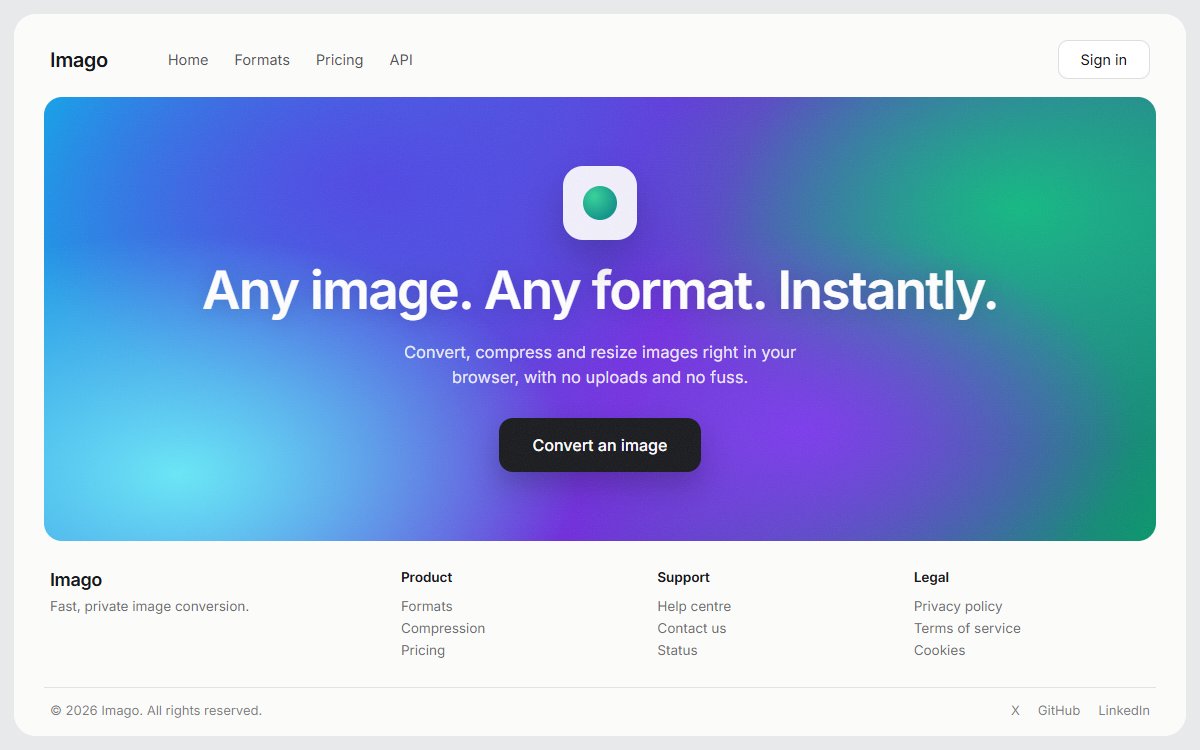This screenshot has width=1200, height=750.
Task: Click Convert an image button
Action: (600, 445)
